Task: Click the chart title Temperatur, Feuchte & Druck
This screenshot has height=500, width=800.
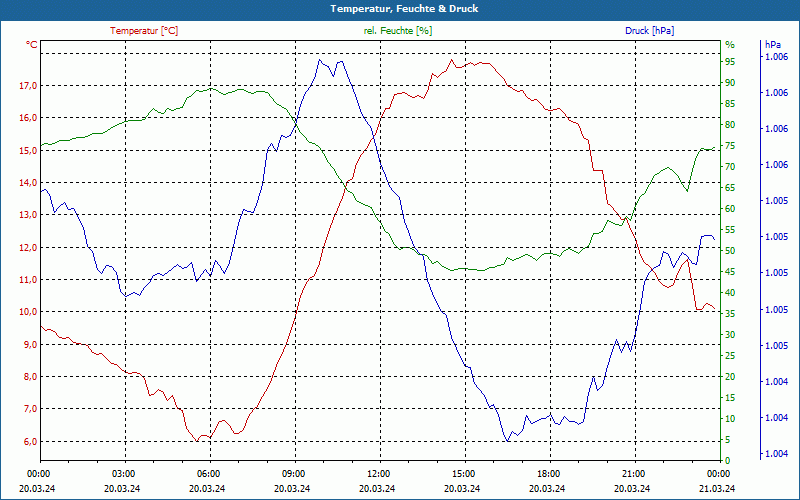Action: coord(404,9)
